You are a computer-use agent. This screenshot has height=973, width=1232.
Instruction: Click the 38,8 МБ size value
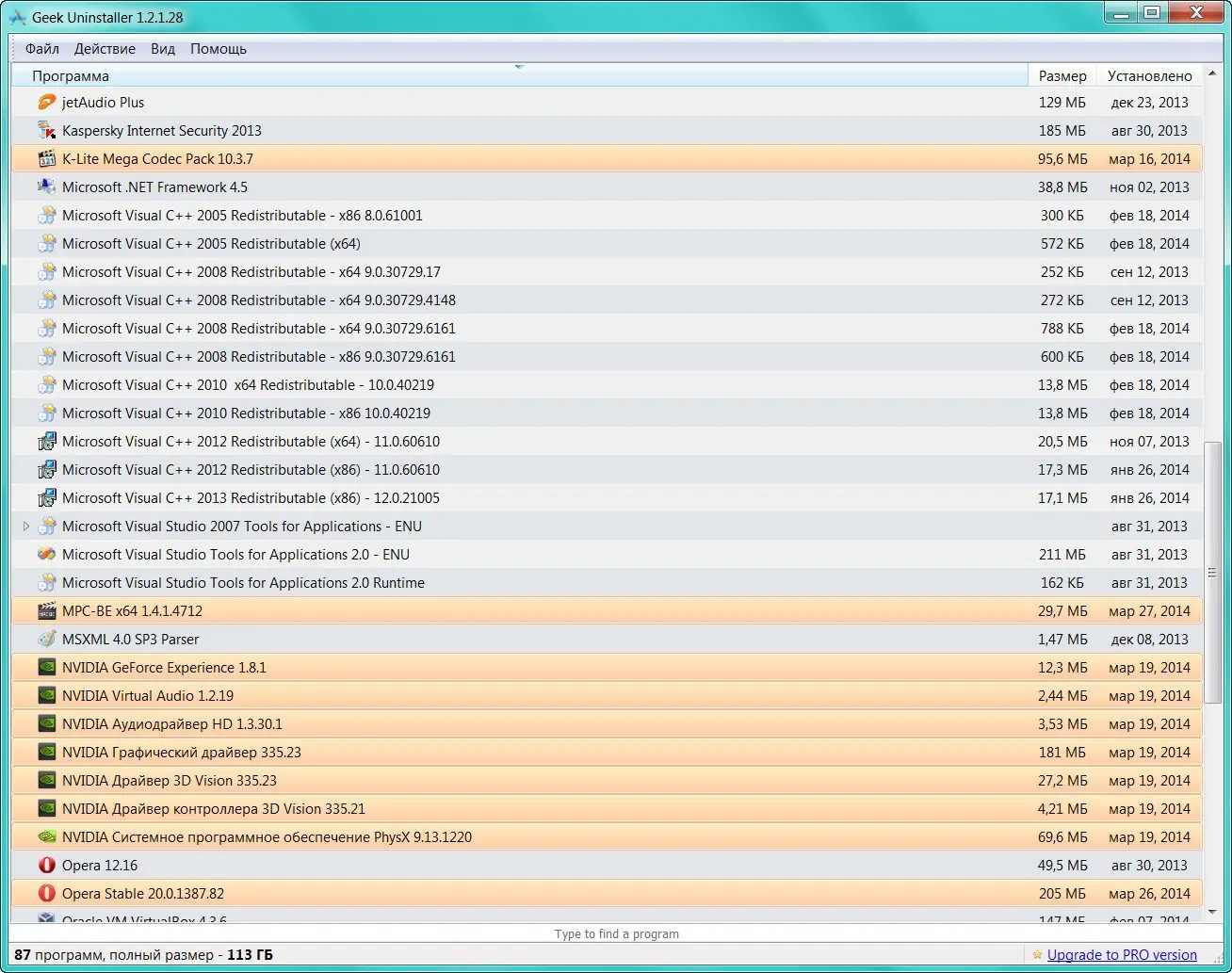pos(1062,186)
